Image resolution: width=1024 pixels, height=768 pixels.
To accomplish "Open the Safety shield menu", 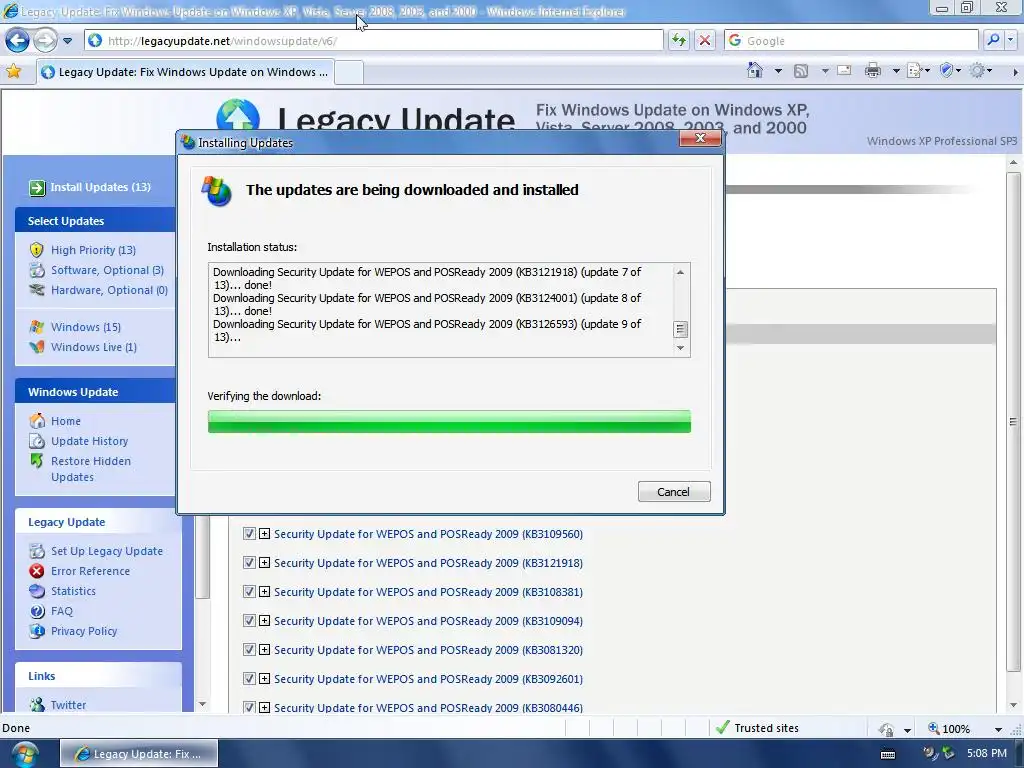I will (949, 71).
